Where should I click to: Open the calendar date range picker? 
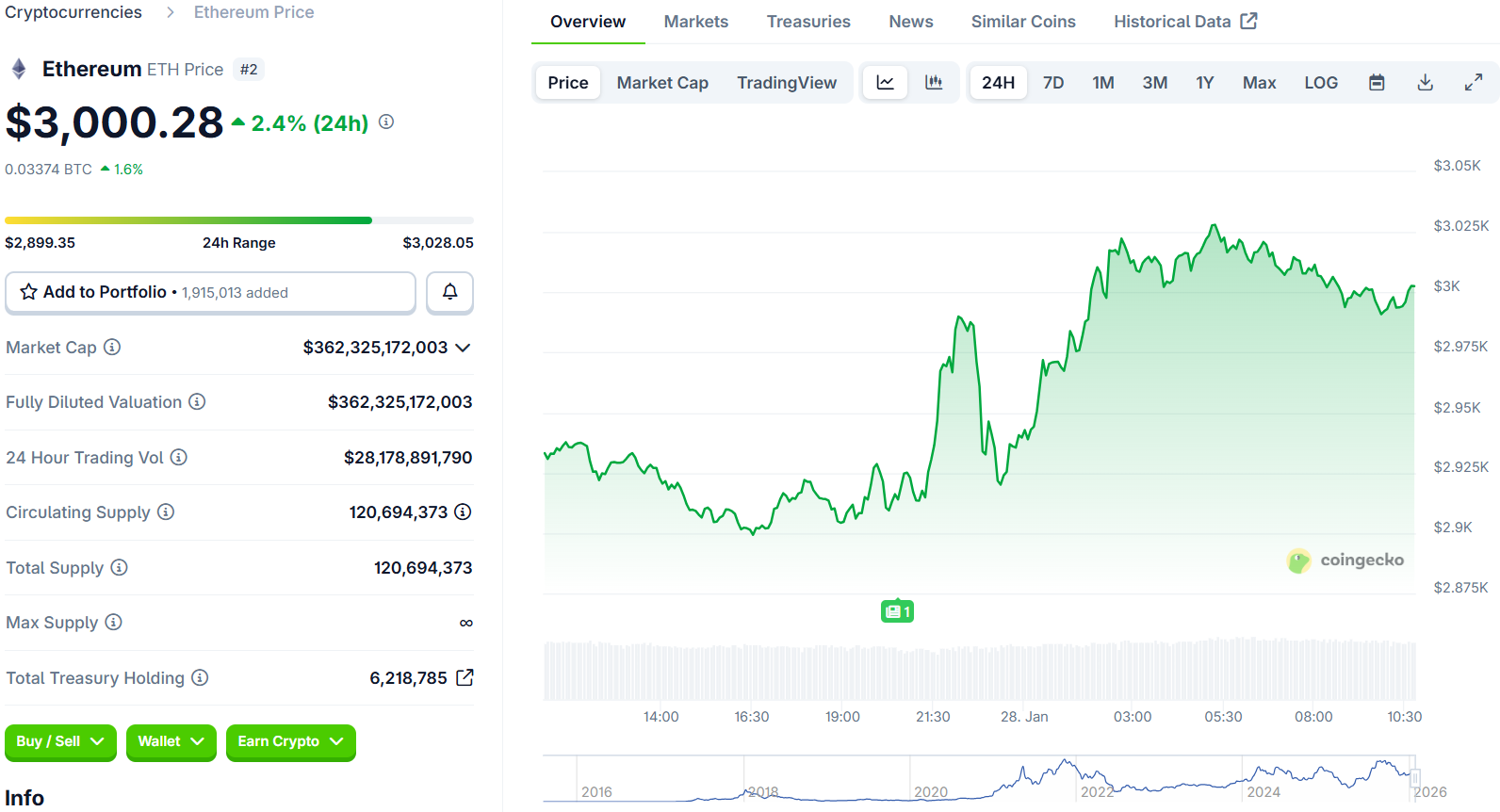point(1377,83)
